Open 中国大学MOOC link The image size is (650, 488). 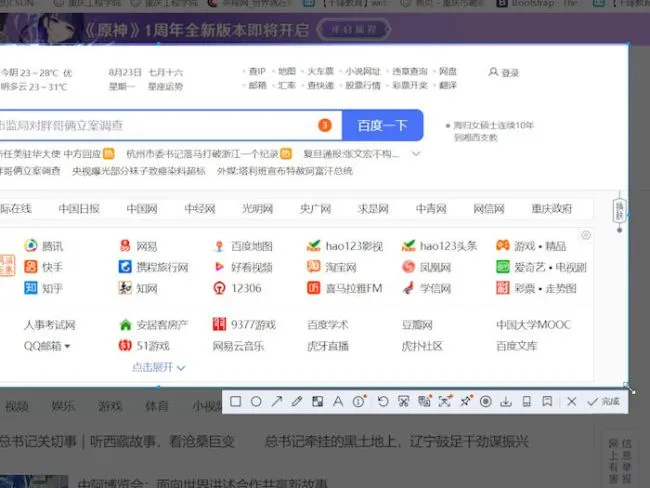pyautogui.click(x=534, y=325)
